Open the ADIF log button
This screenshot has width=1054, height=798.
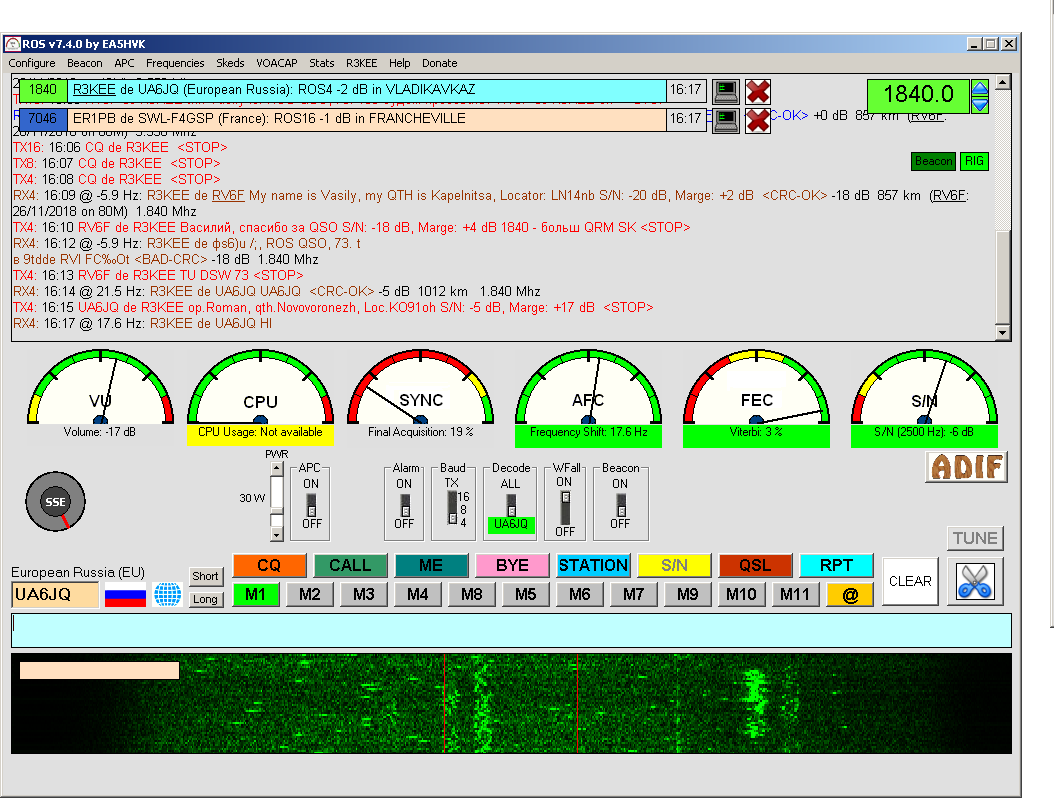coord(966,466)
